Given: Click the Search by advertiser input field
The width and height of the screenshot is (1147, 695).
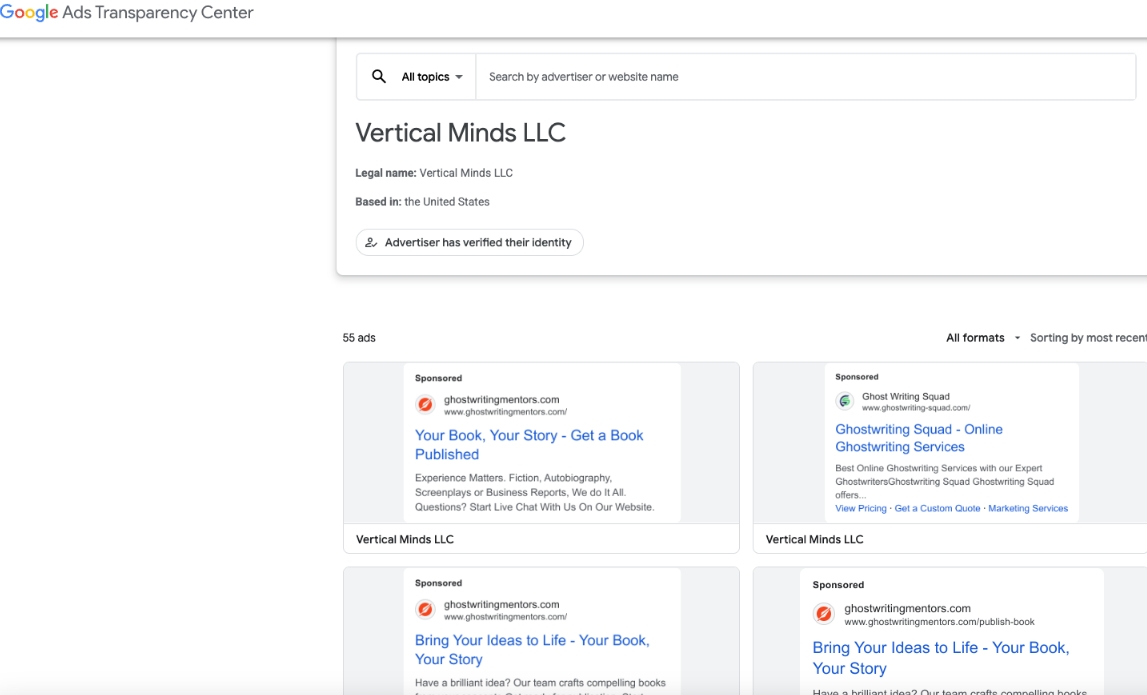Looking at the screenshot, I should [x=805, y=77].
